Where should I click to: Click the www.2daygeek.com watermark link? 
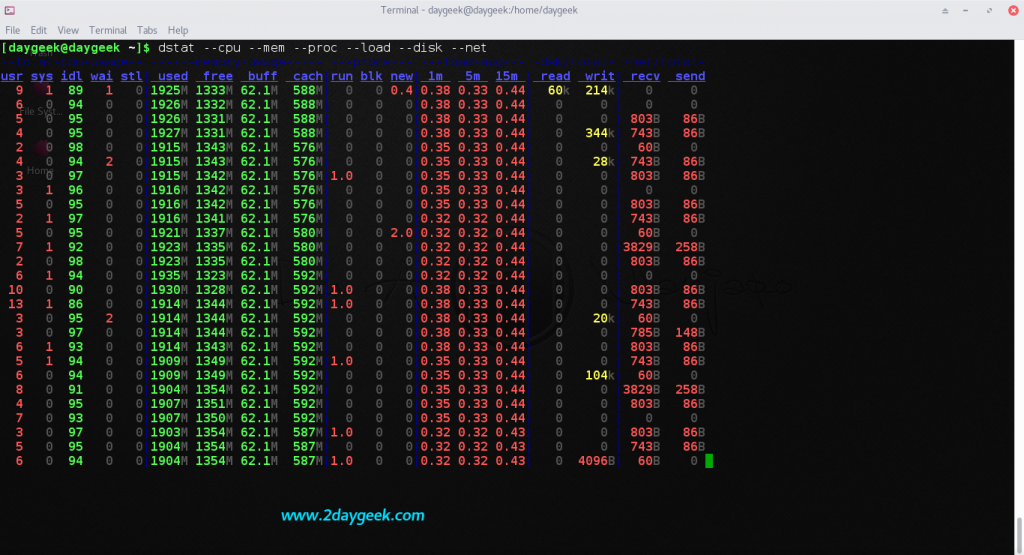353,516
